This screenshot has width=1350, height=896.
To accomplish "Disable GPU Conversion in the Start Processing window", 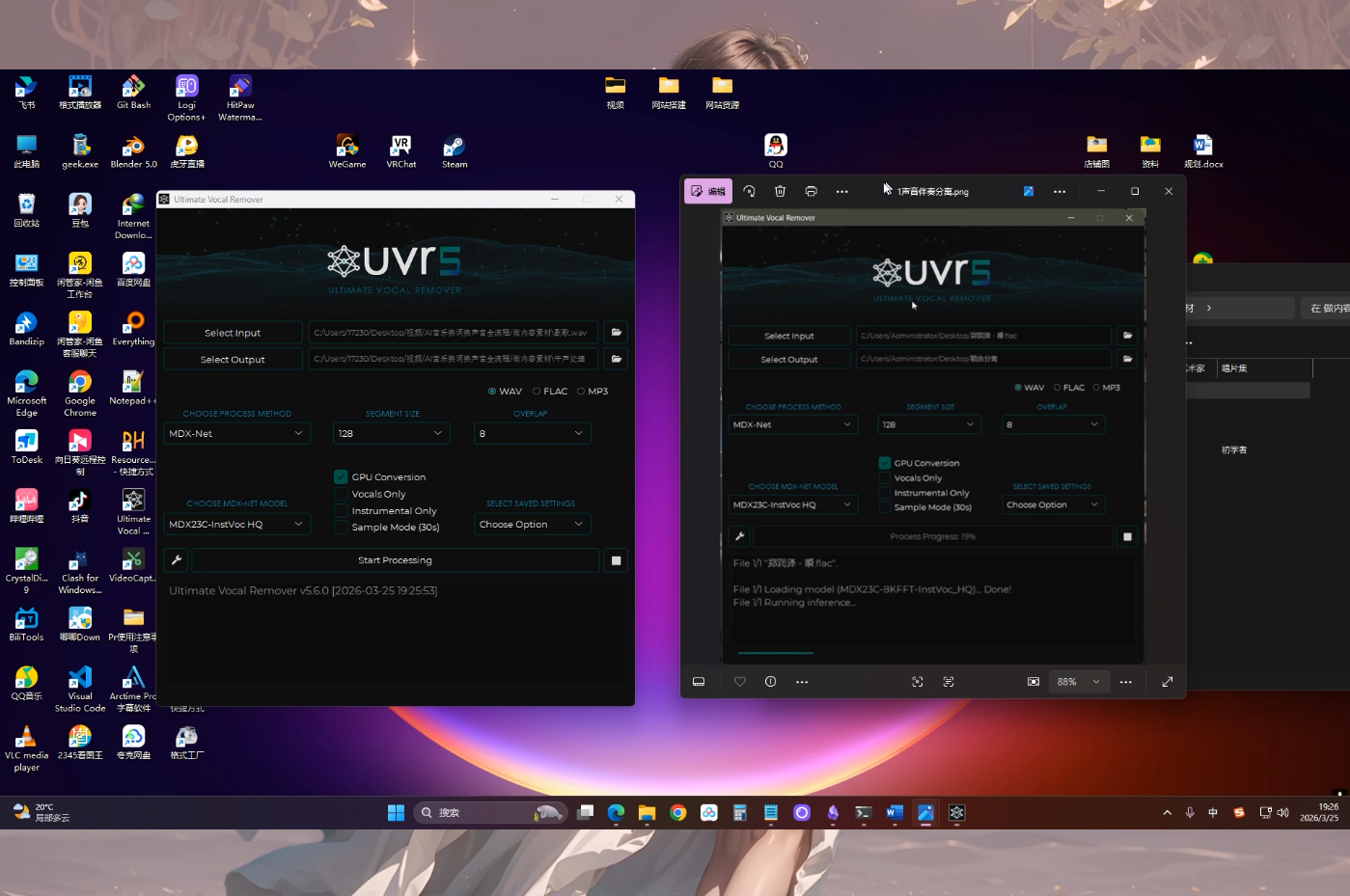I will [341, 476].
